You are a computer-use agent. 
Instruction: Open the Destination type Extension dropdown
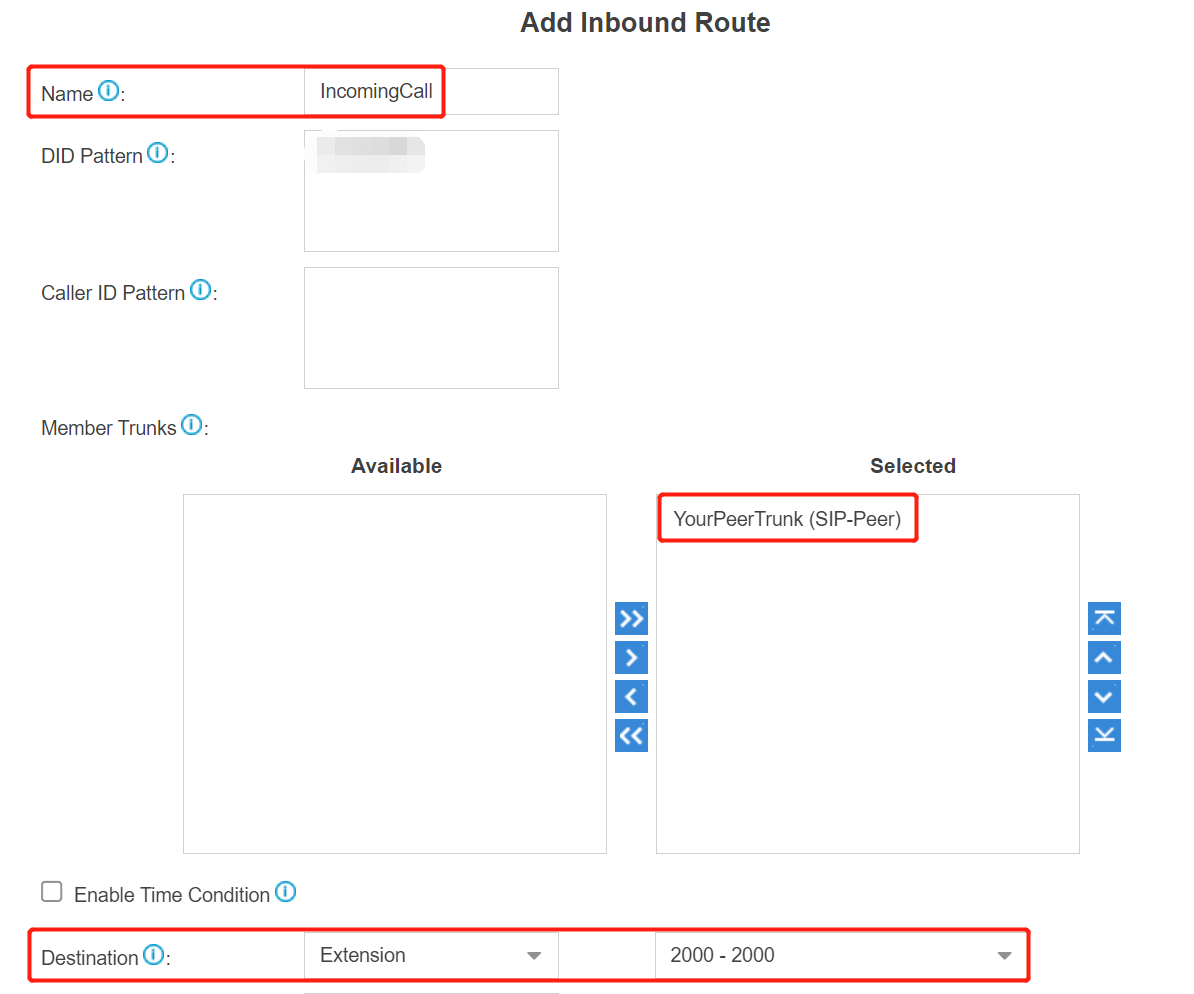pyautogui.click(x=431, y=955)
